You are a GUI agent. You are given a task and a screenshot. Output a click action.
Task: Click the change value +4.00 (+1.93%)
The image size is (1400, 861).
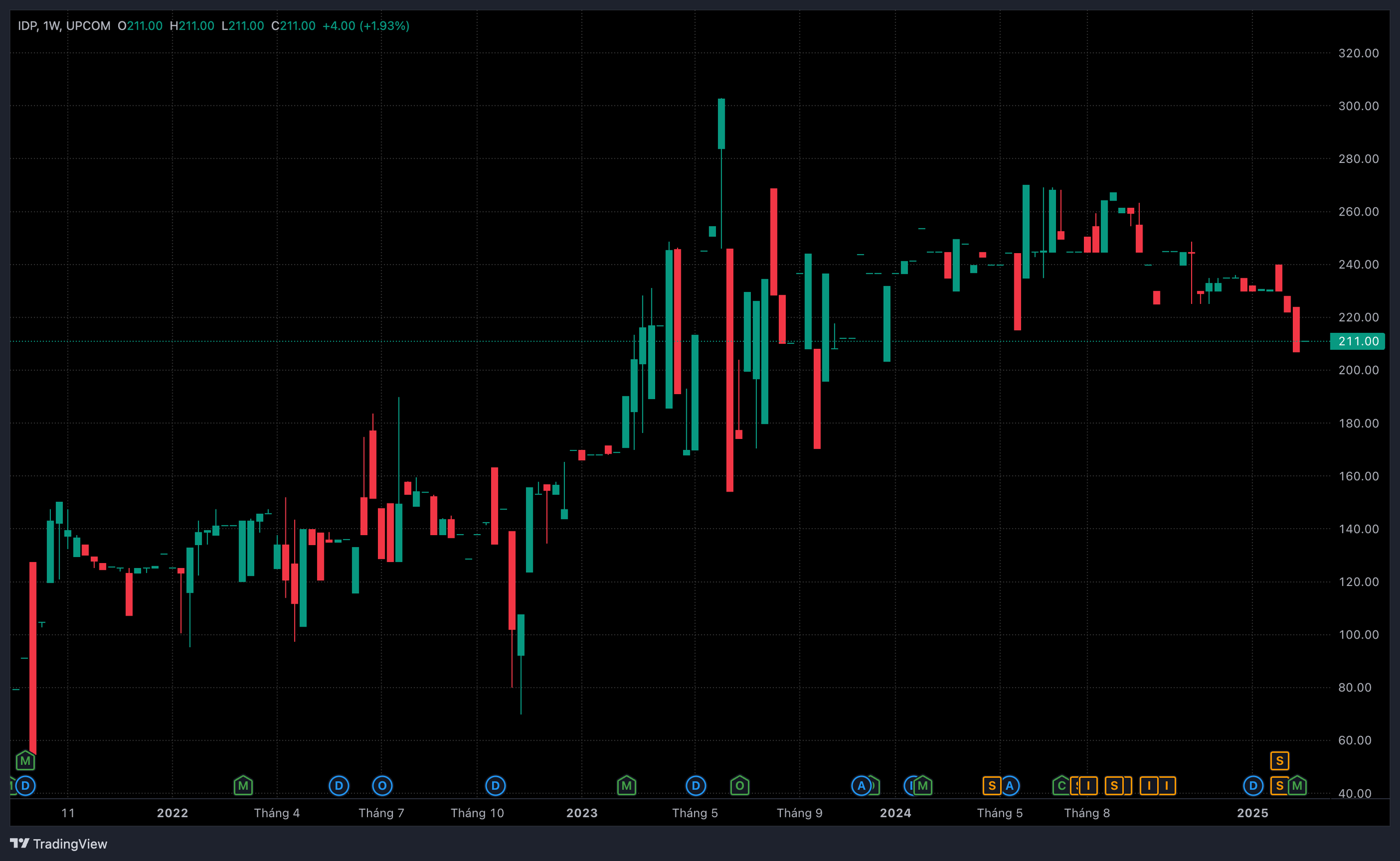[366, 26]
